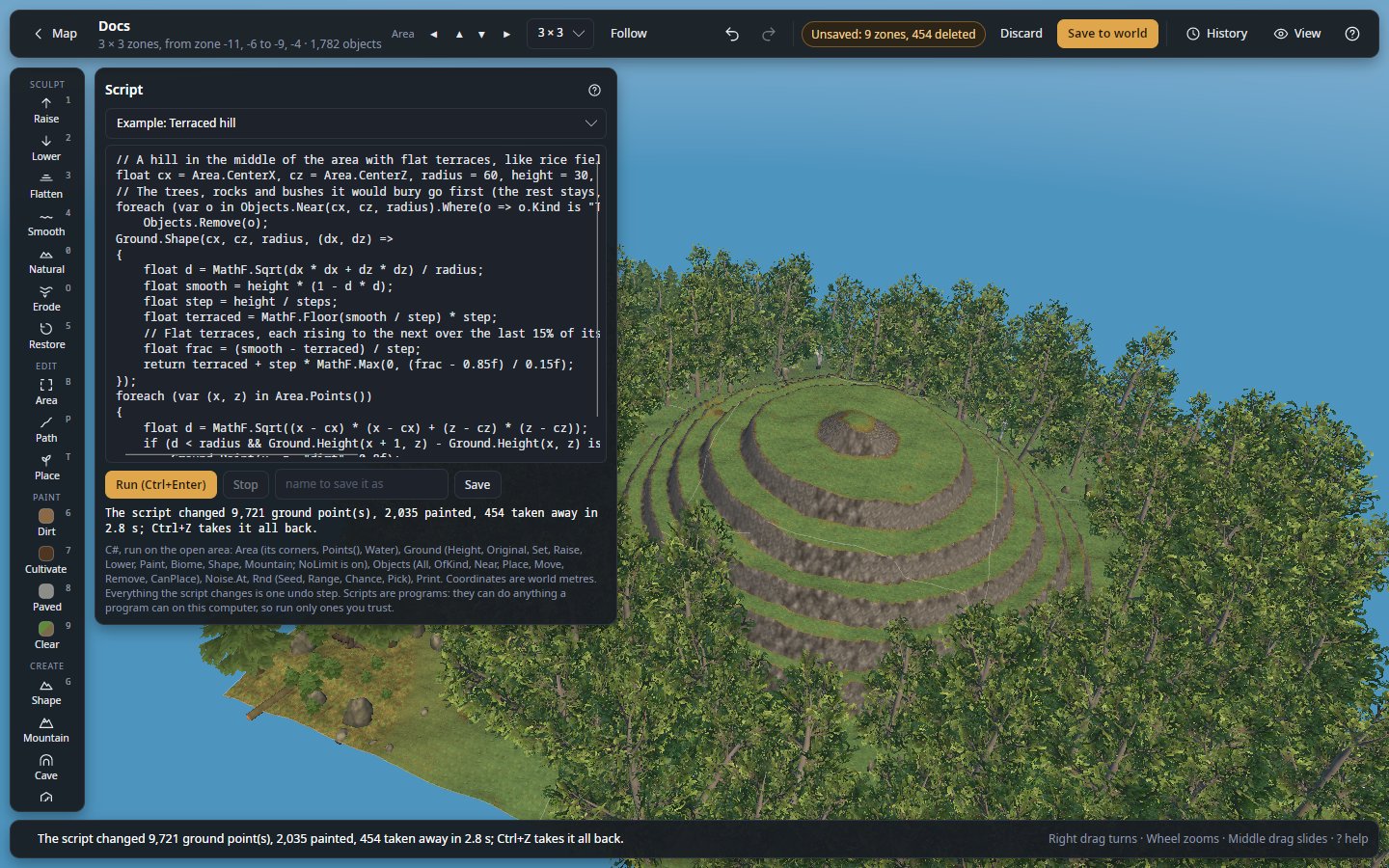Screen dimensions: 1389x868
Task: Open the View options
Action: [x=1297, y=34]
